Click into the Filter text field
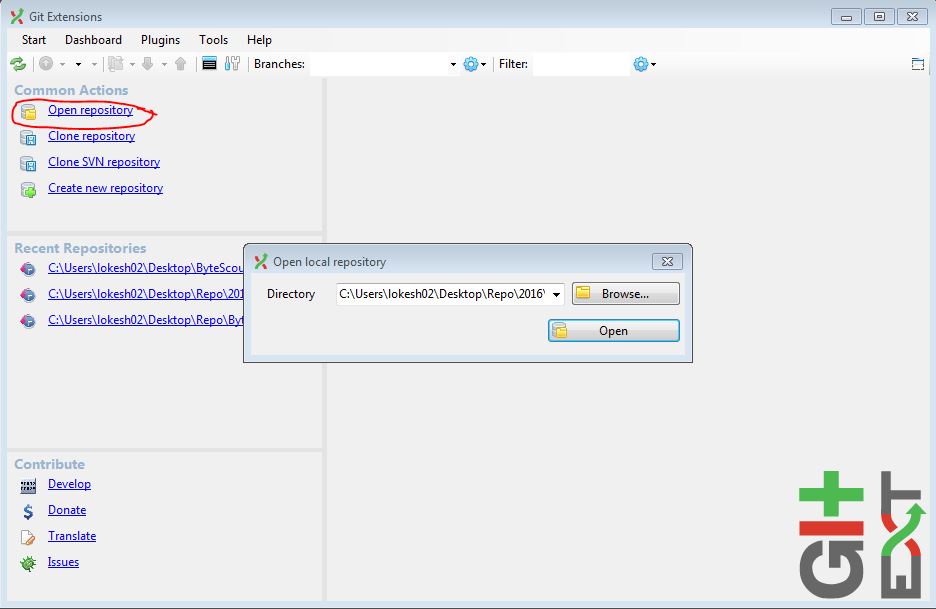Screen dimensions: 936x609 (x=581, y=64)
